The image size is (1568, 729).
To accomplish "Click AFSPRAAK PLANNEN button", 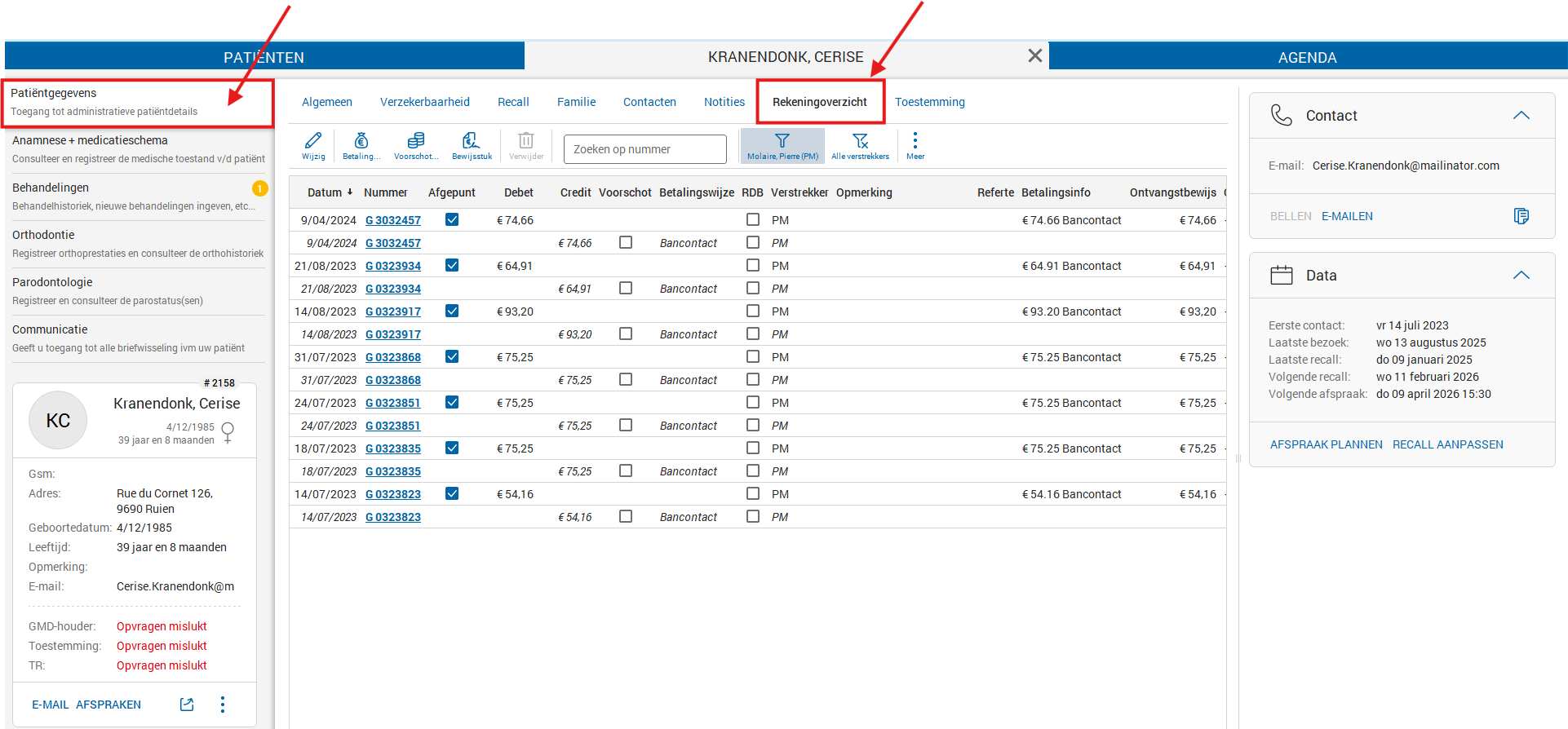I will (x=1326, y=444).
